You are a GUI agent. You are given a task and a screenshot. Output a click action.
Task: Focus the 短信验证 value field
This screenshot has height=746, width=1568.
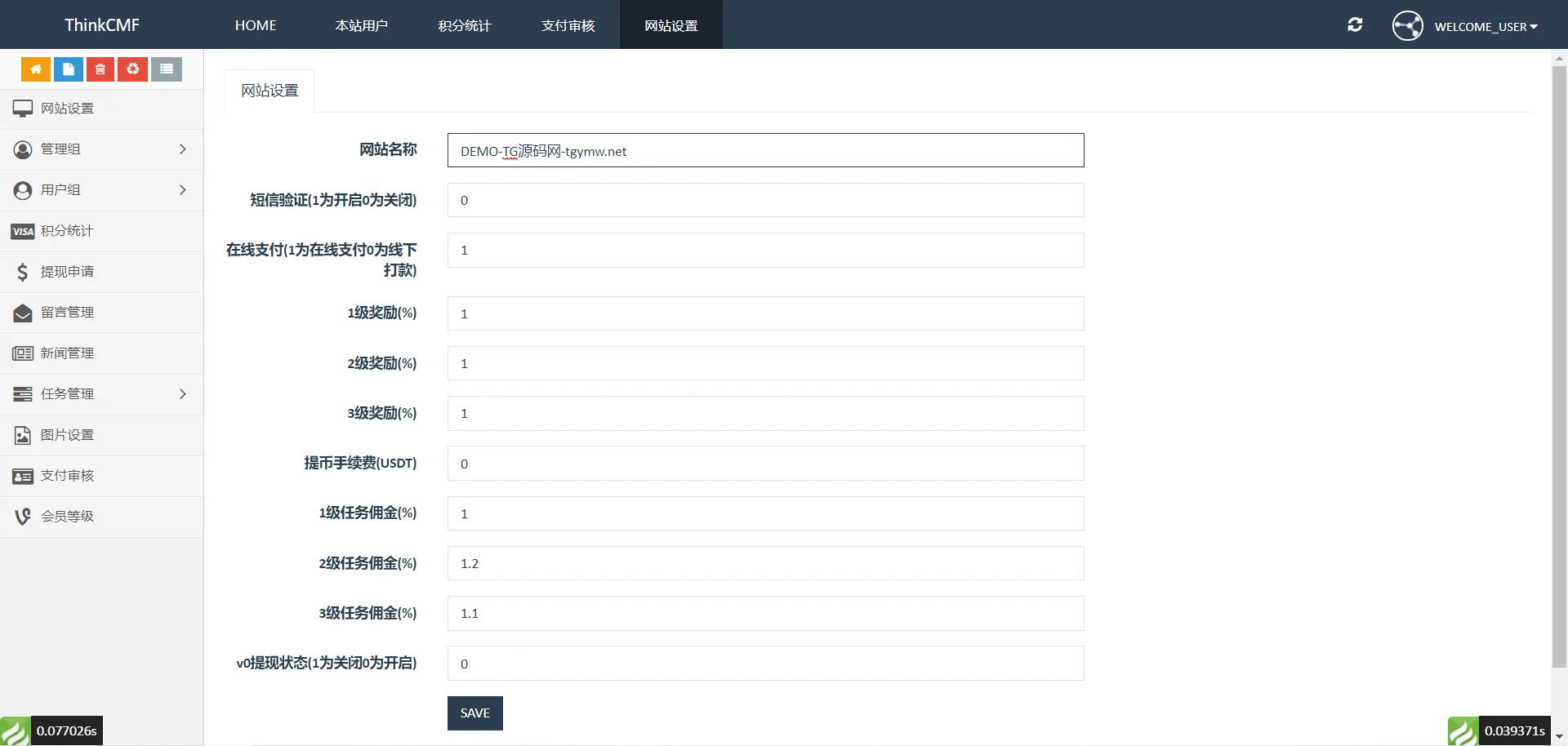click(x=765, y=201)
